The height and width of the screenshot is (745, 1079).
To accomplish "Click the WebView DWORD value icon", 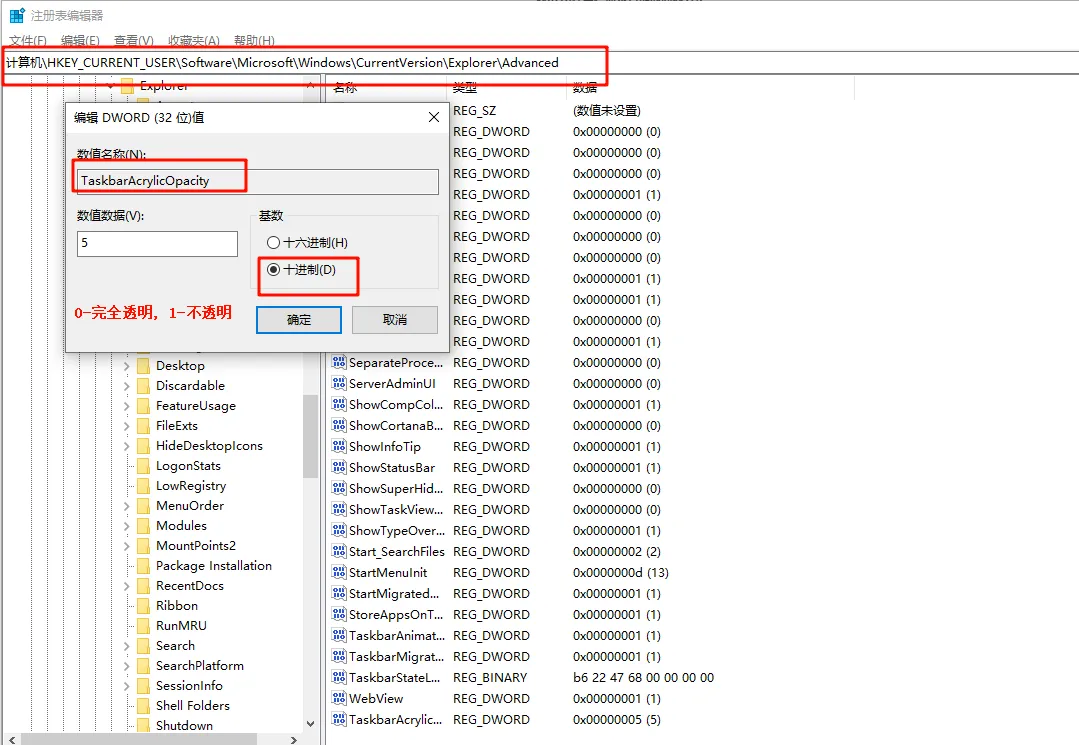I will [x=338, y=698].
